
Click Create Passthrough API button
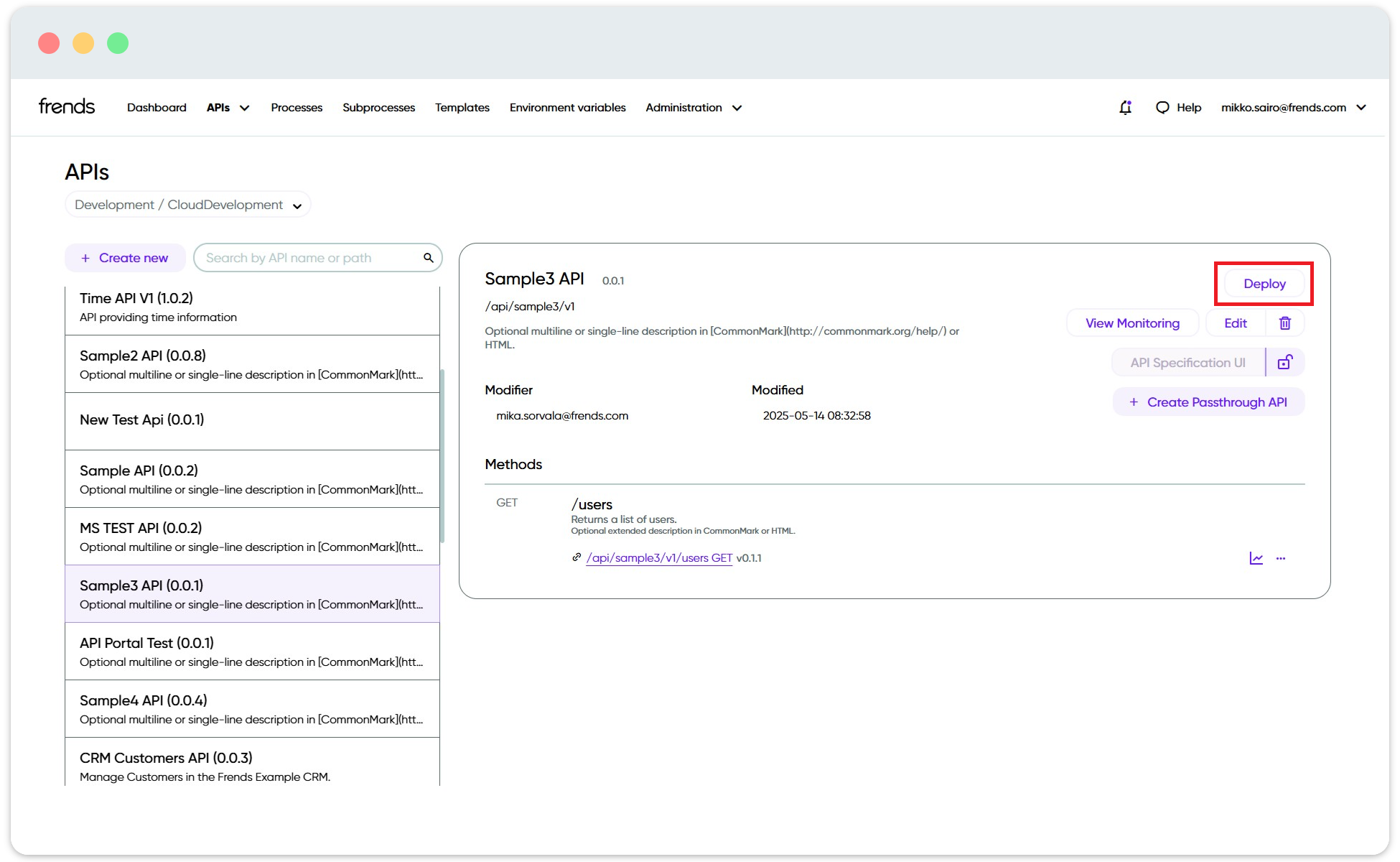1208,402
